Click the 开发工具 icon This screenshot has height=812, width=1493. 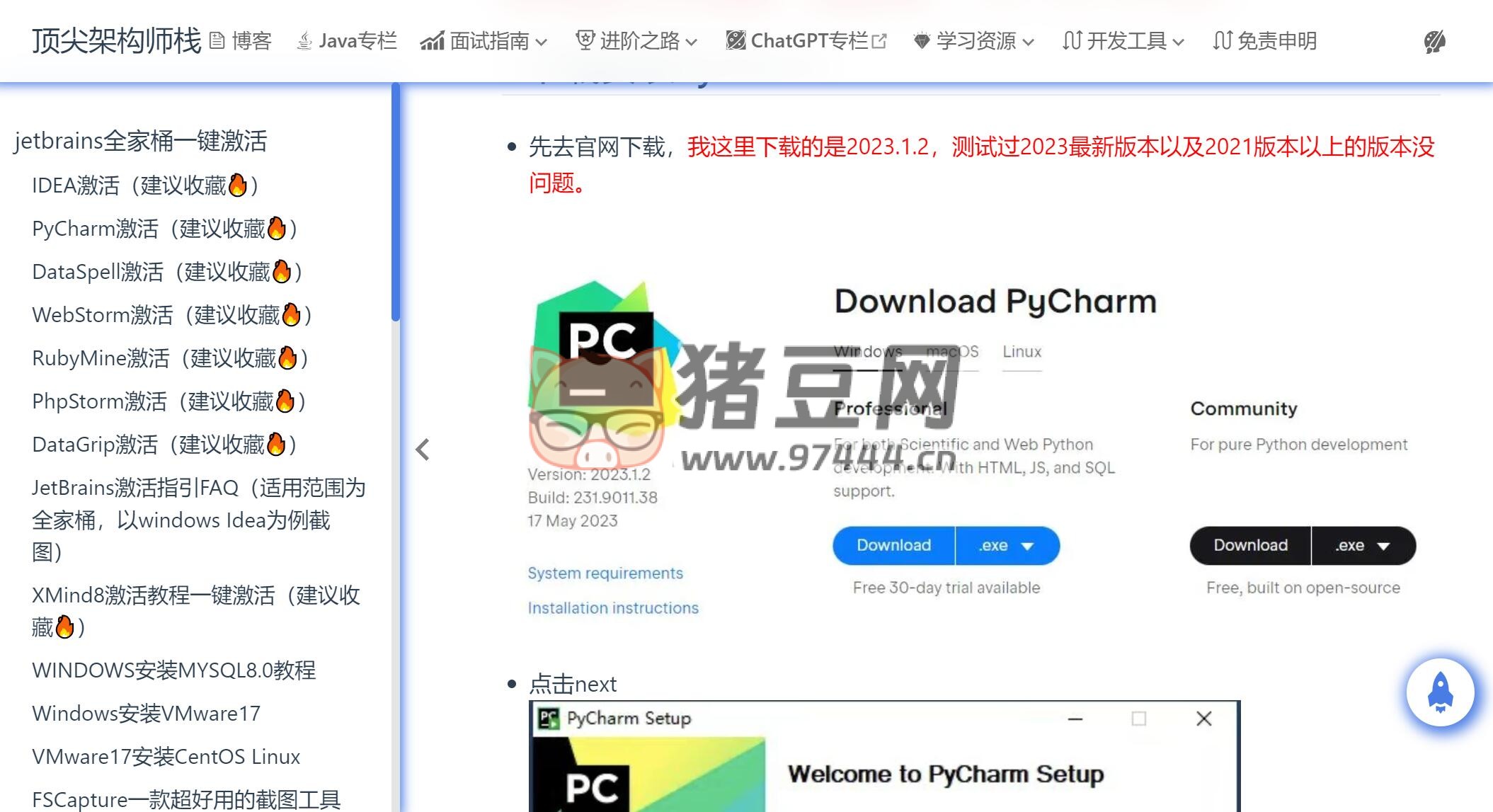1072,41
